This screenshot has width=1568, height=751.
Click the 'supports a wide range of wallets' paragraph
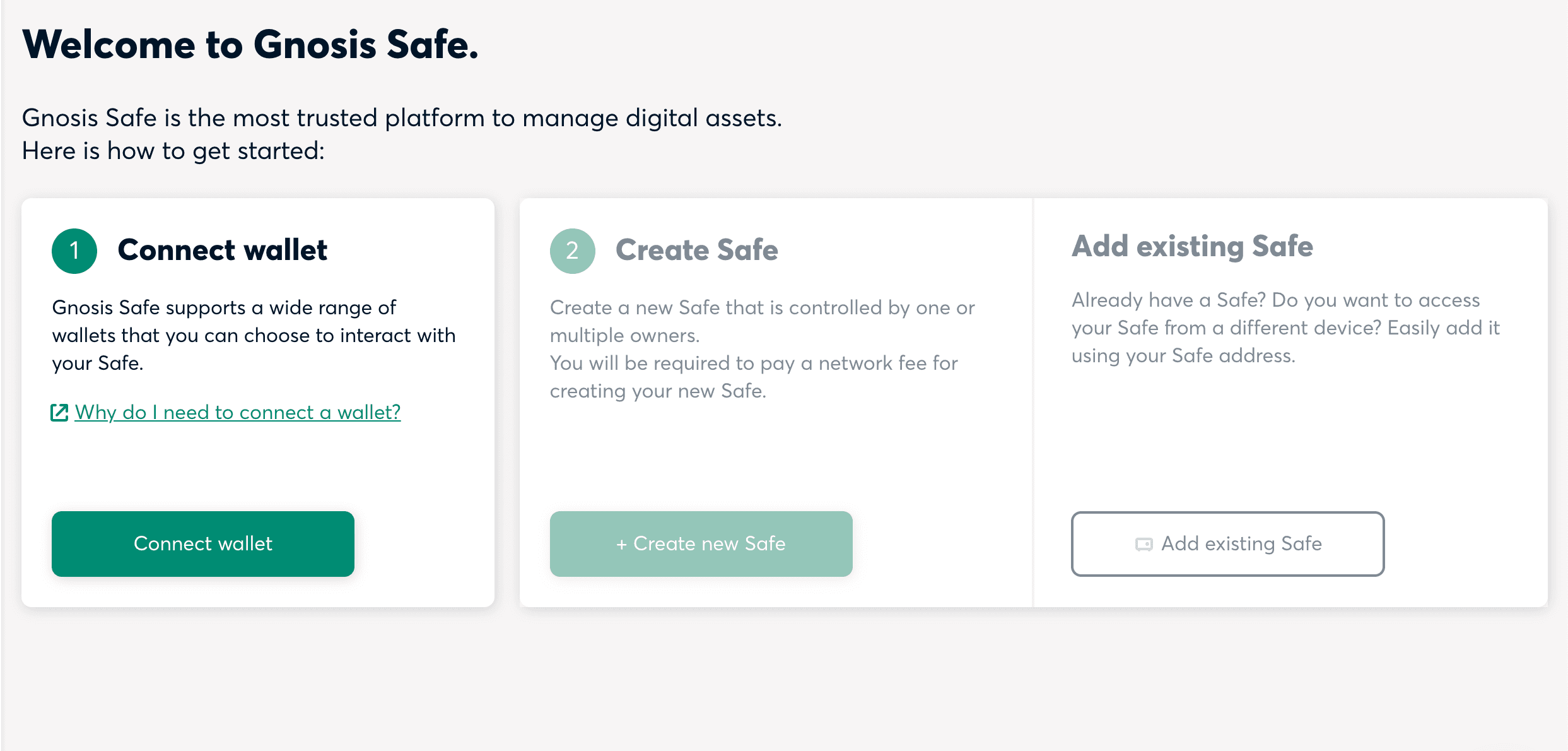coord(254,335)
